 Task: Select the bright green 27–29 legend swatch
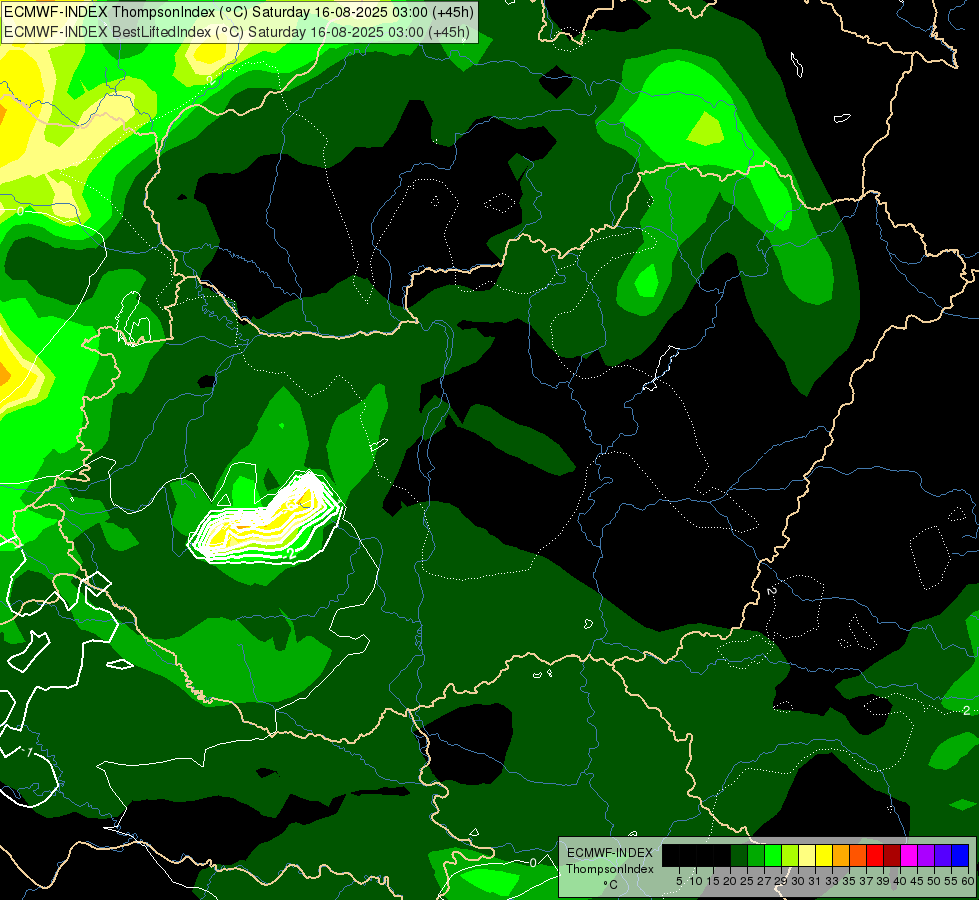pos(773,855)
